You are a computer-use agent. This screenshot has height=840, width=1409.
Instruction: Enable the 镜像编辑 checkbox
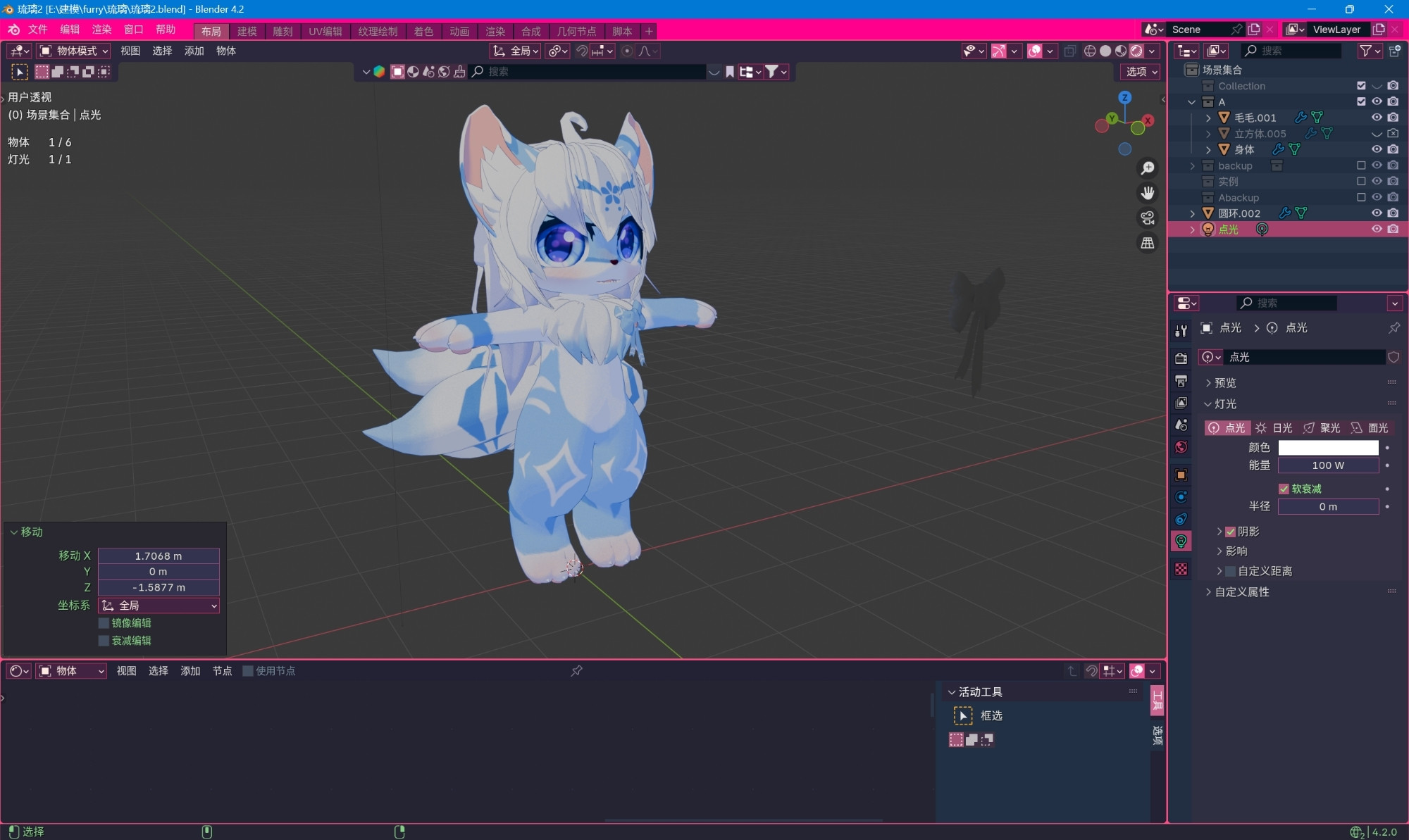coord(104,623)
